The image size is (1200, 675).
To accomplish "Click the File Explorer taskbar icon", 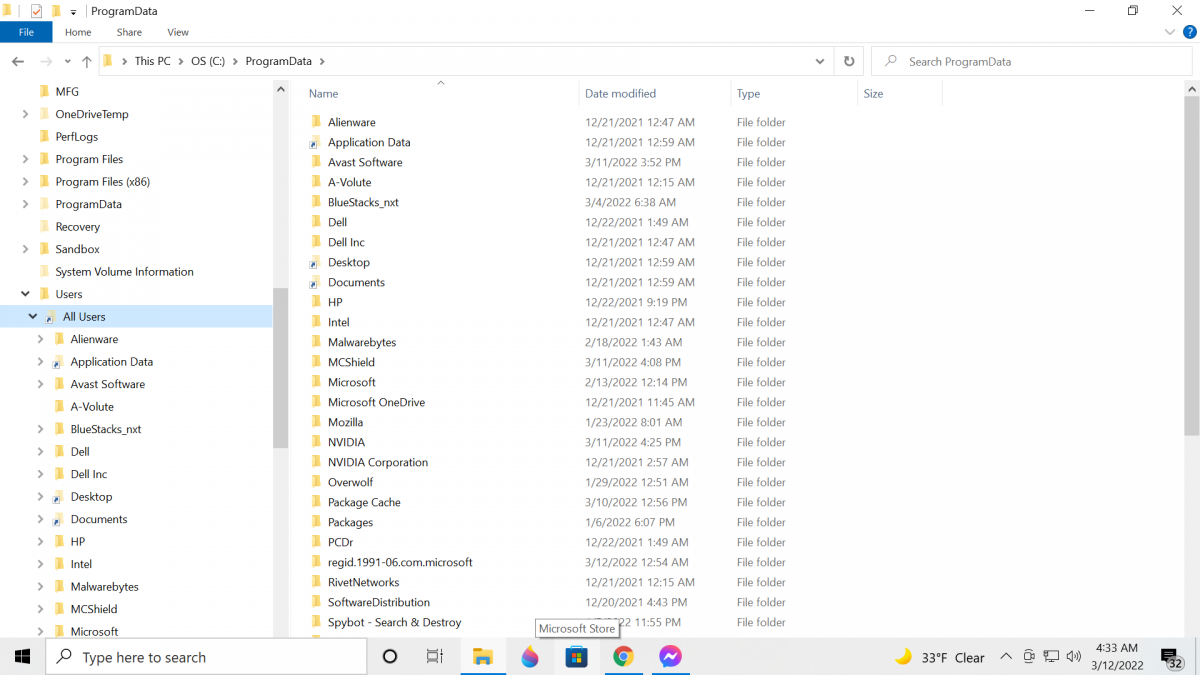I will pyautogui.click(x=483, y=657).
